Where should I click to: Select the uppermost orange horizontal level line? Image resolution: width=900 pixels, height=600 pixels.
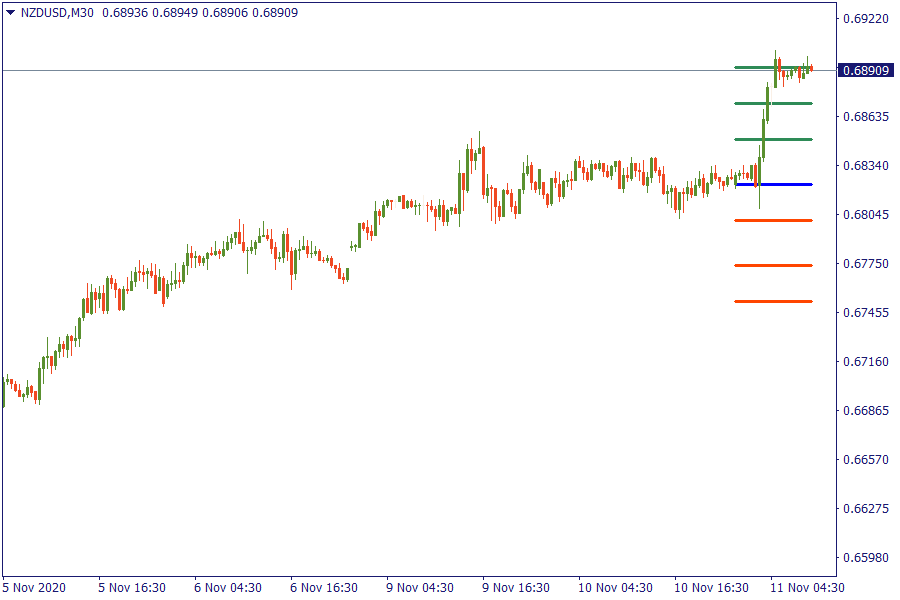point(773,220)
